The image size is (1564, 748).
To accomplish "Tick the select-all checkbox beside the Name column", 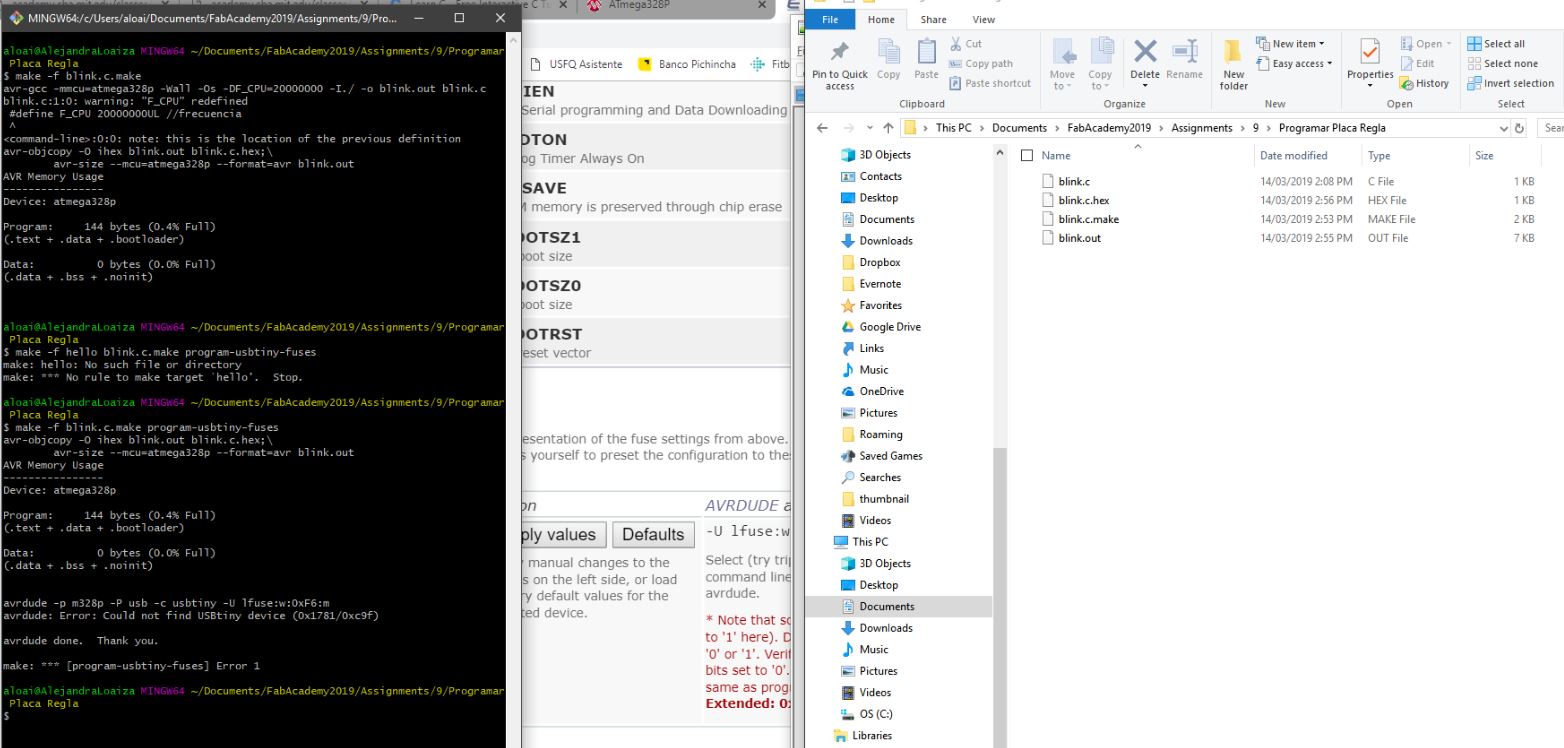I will click(1027, 156).
